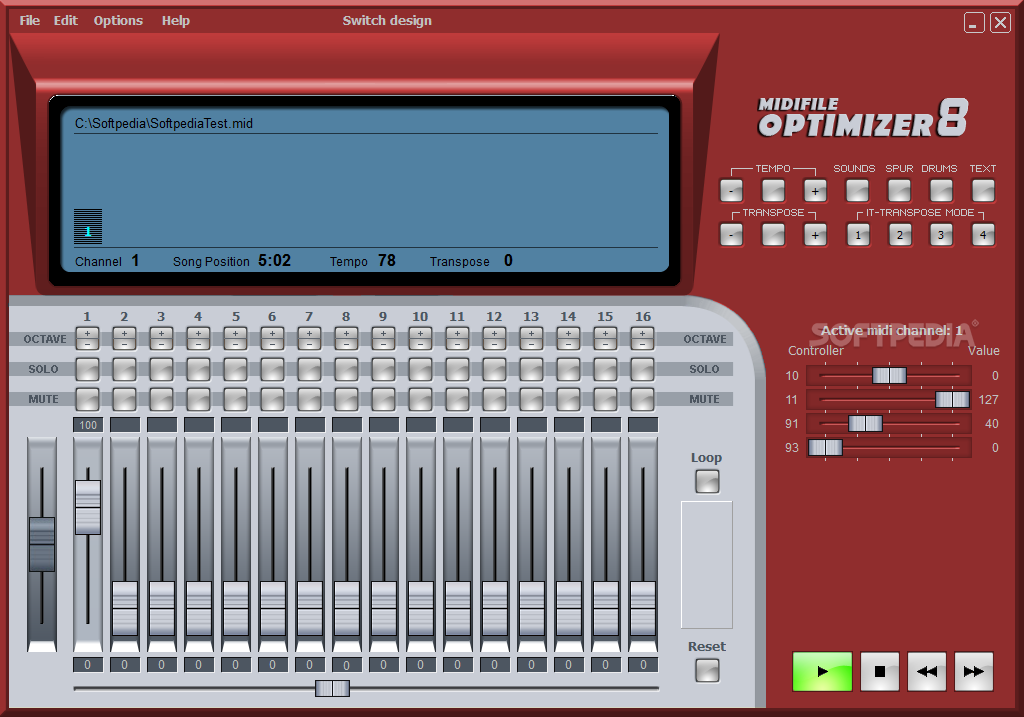Open the Options menu
Screen dimensions: 1024x717
pos(118,21)
